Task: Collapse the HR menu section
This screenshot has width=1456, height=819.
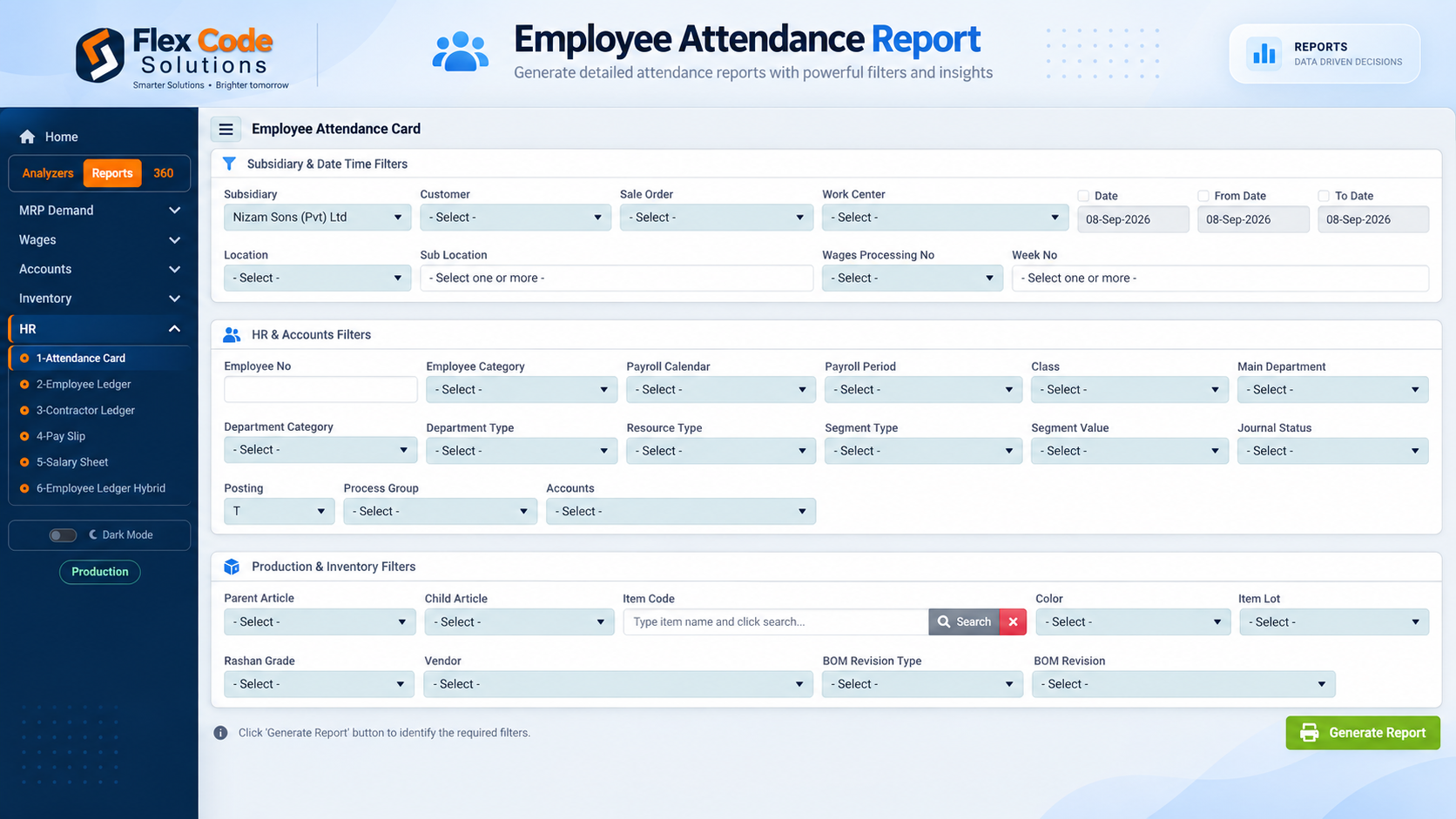Action: tap(98, 329)
